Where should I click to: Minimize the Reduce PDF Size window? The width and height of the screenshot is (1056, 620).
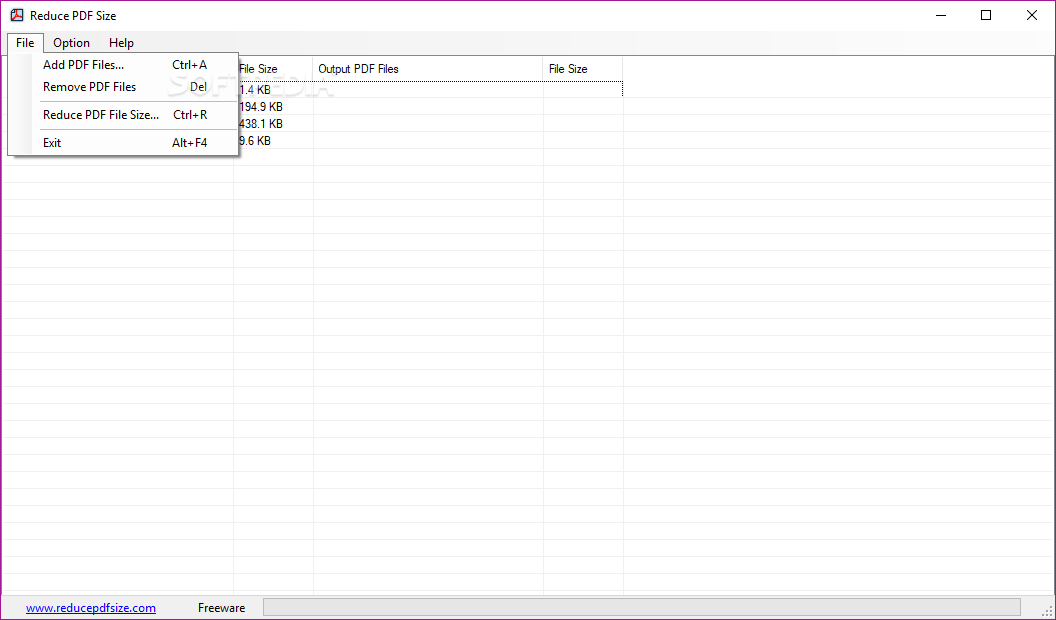pos(942,15)
